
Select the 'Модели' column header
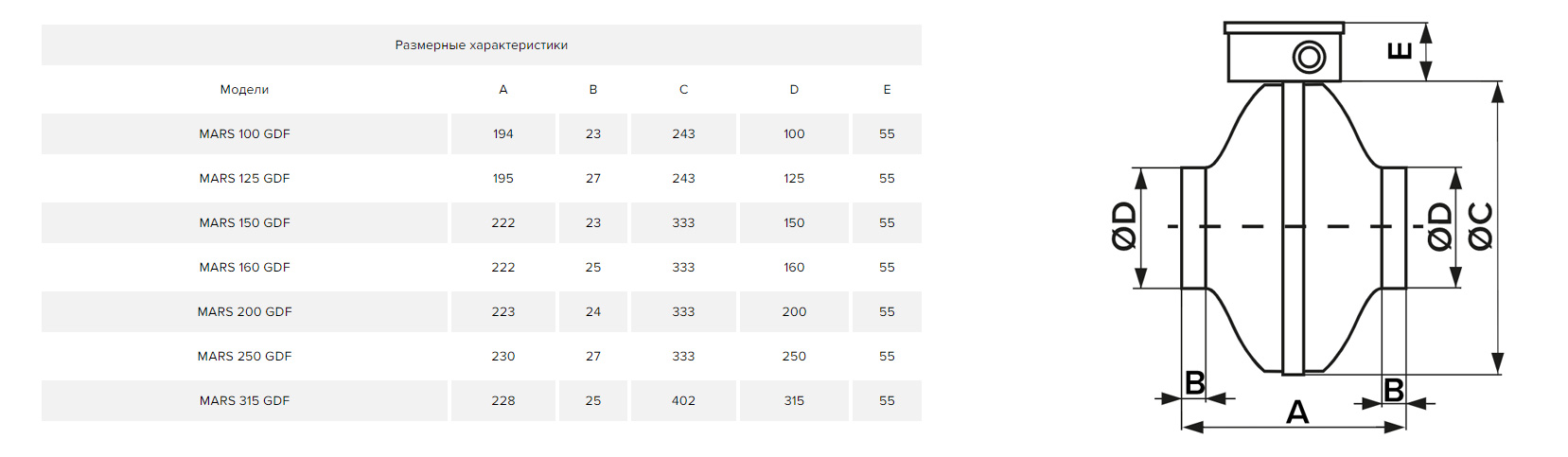click(244, 90)
